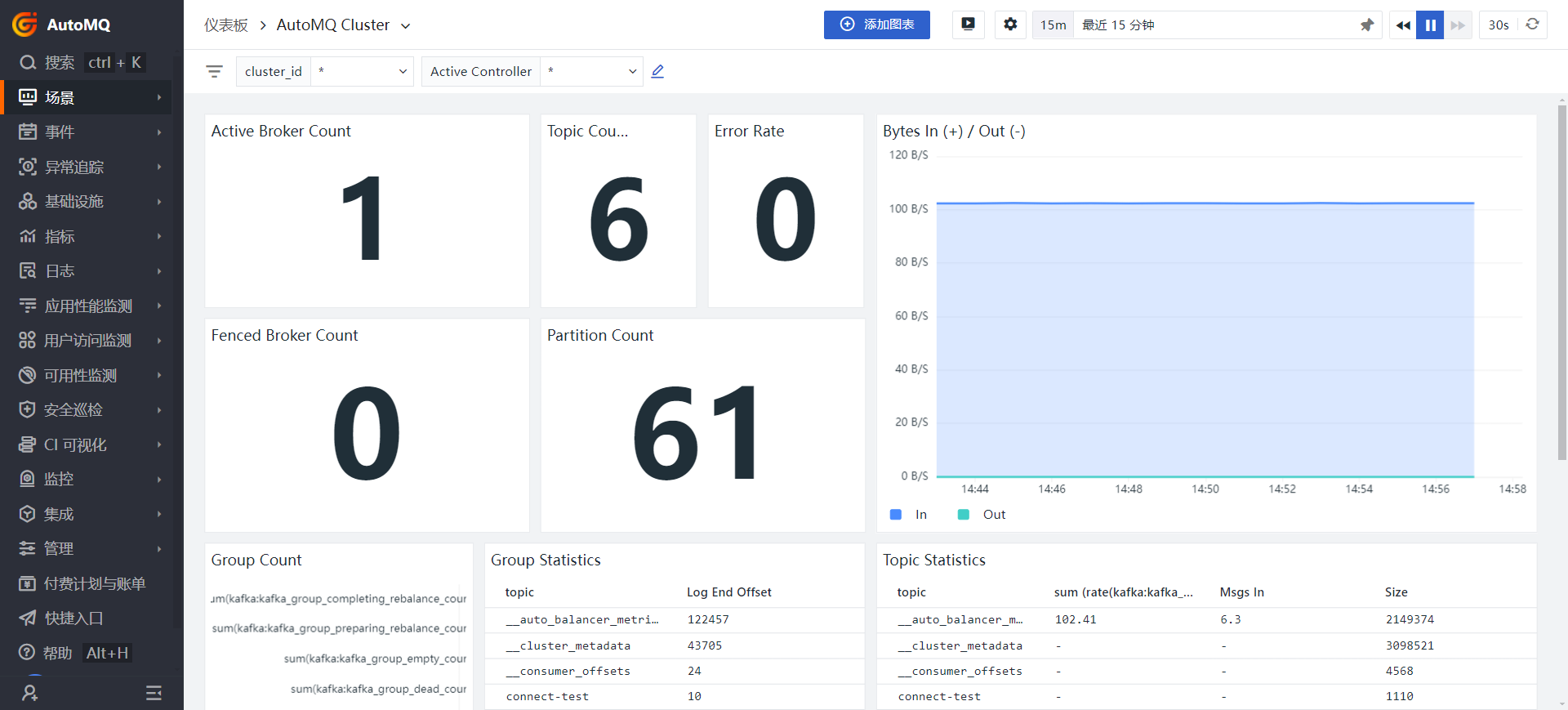Pause auto refresh with the pause button
This screenshot has height=710, width=1568.
coord(1430,25)
